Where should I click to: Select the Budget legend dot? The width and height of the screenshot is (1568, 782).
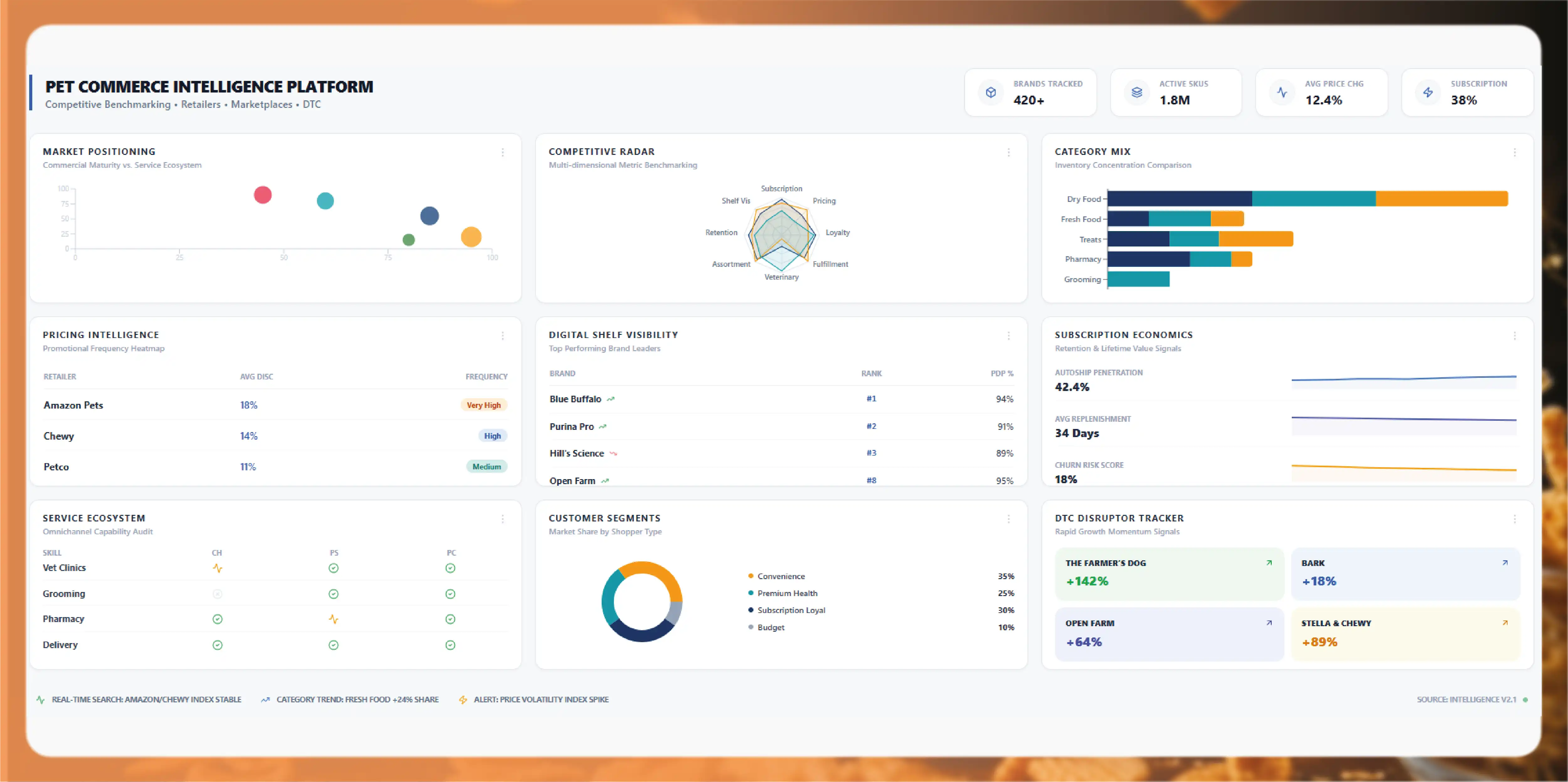751,627
